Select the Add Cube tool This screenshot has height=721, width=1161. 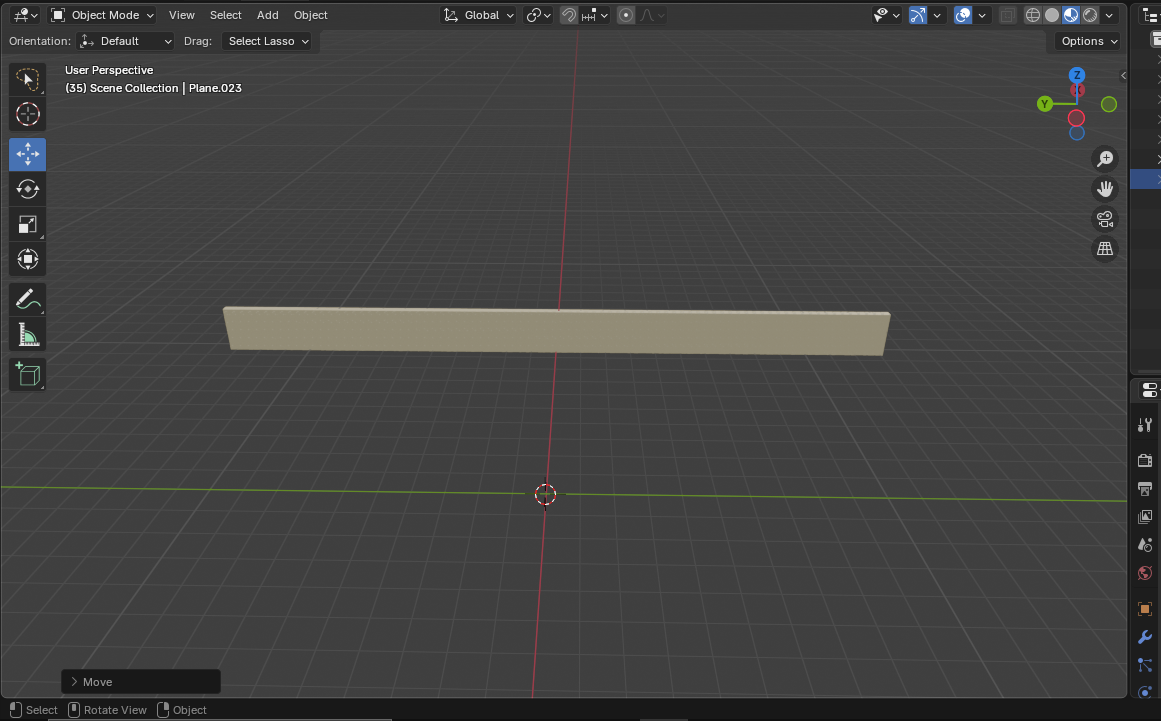pyautogui.click(x=27, y=375)
